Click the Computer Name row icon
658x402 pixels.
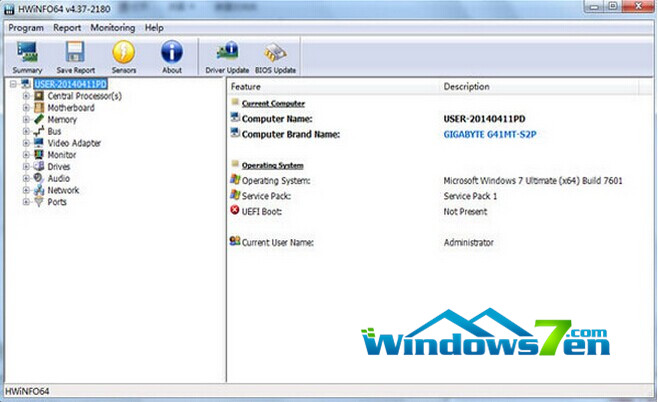[x=235, y=118]
